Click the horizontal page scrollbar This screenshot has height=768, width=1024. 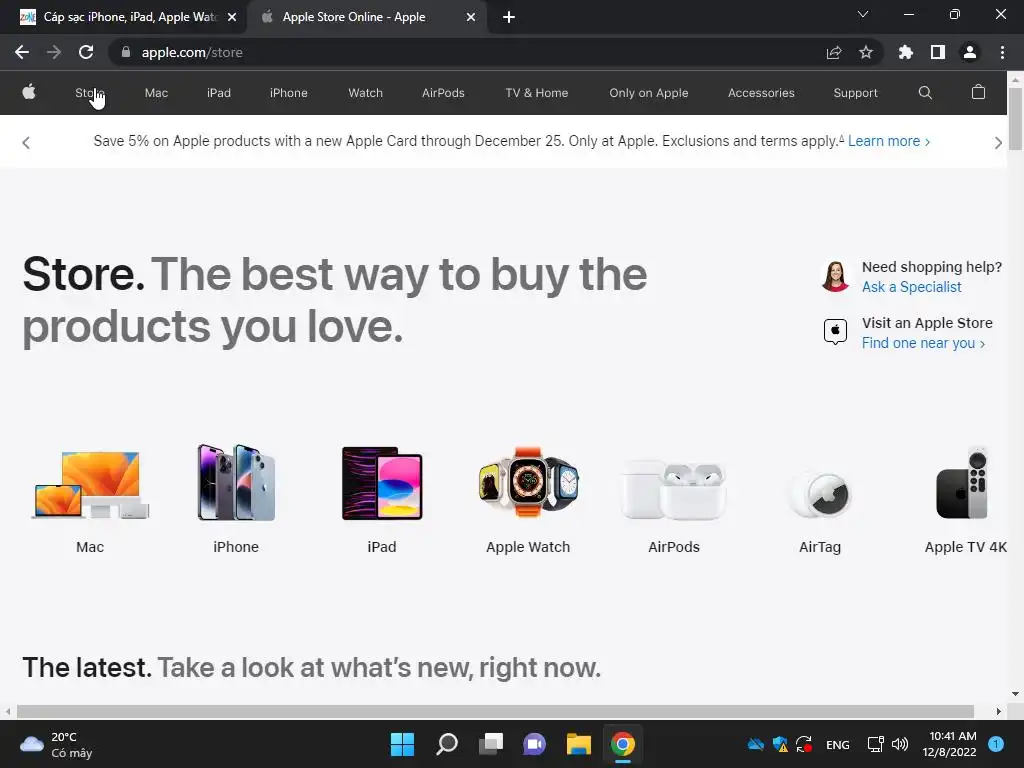coord(495,711)
